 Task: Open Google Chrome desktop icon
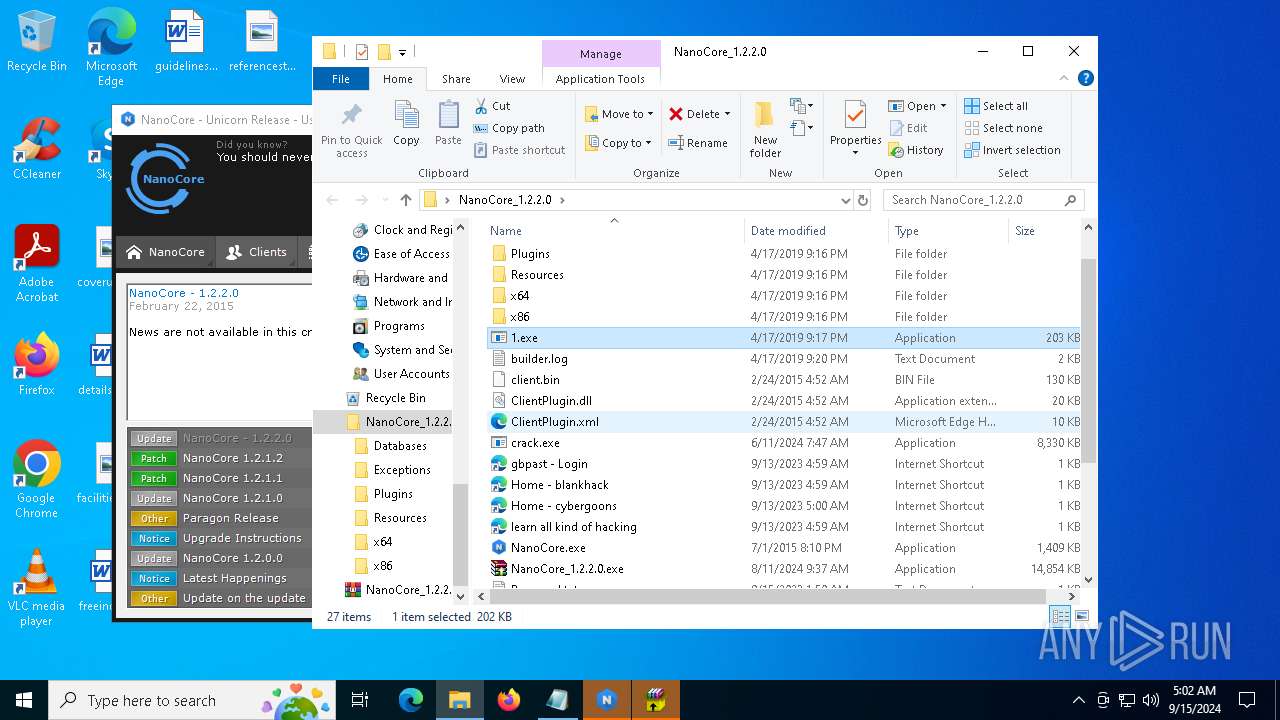[36, 480]
